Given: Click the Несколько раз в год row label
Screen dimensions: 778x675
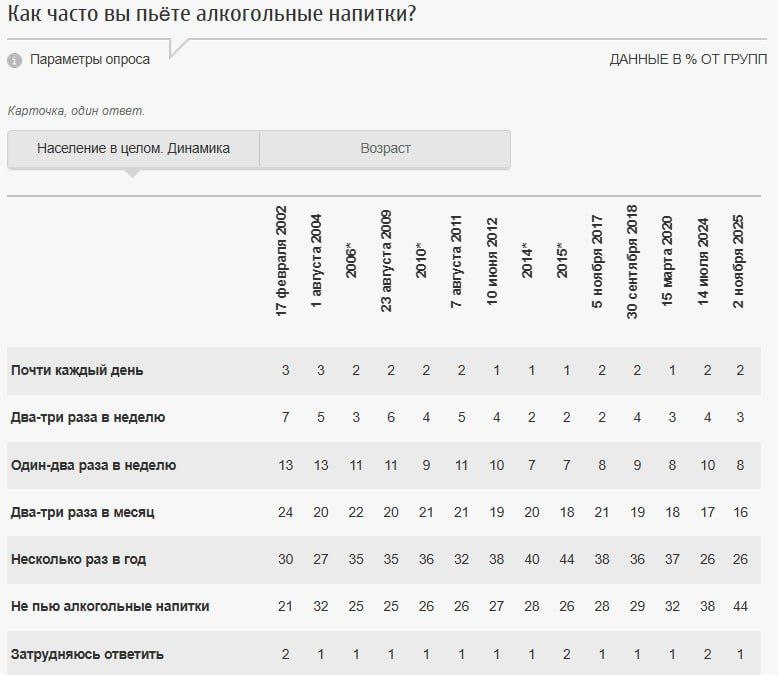Looking at the screenshot, I should (x=78, y=559).
